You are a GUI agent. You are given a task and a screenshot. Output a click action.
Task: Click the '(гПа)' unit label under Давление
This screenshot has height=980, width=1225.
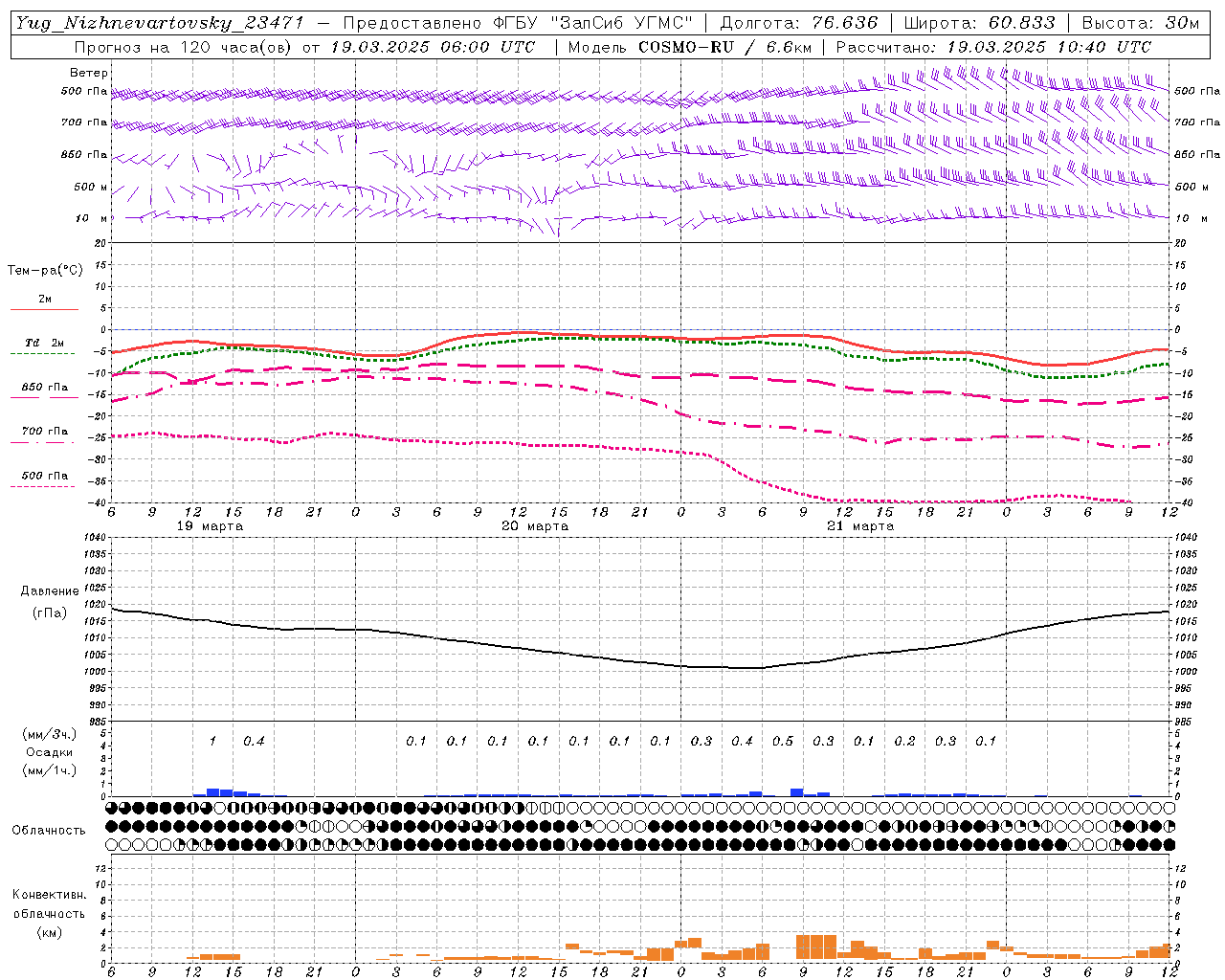(x=50, y=613)
